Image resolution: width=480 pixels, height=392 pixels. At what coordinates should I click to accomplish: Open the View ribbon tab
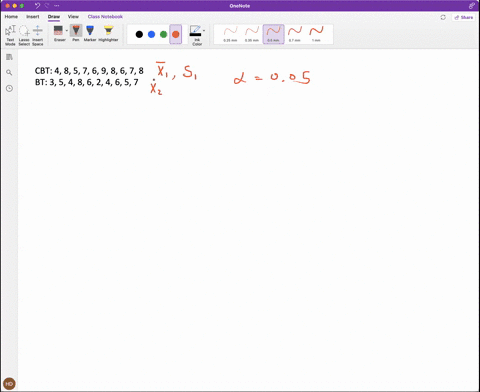point(73,16)
